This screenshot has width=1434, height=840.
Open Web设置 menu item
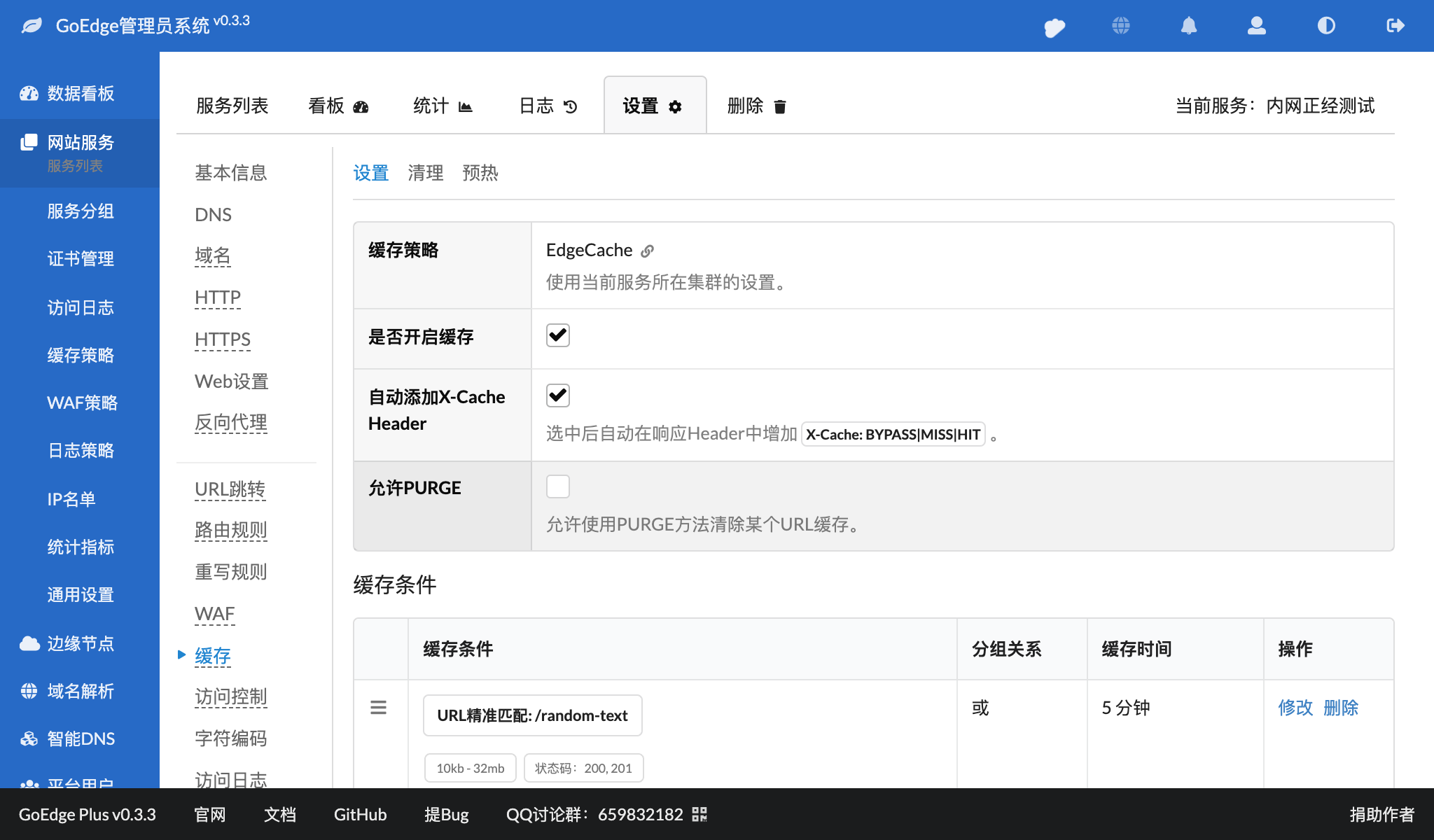click(232, 381)
